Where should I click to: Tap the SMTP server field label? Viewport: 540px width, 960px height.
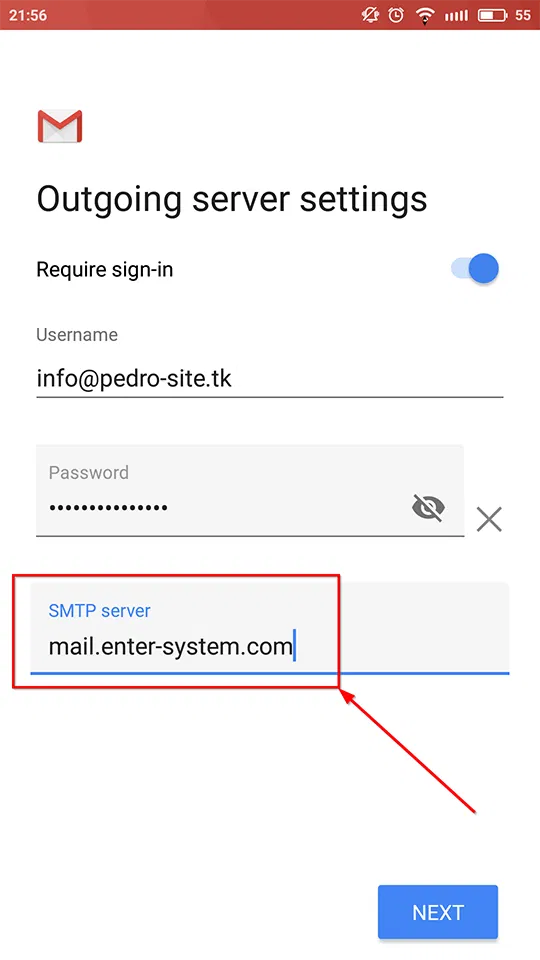(x=99, y=610)
